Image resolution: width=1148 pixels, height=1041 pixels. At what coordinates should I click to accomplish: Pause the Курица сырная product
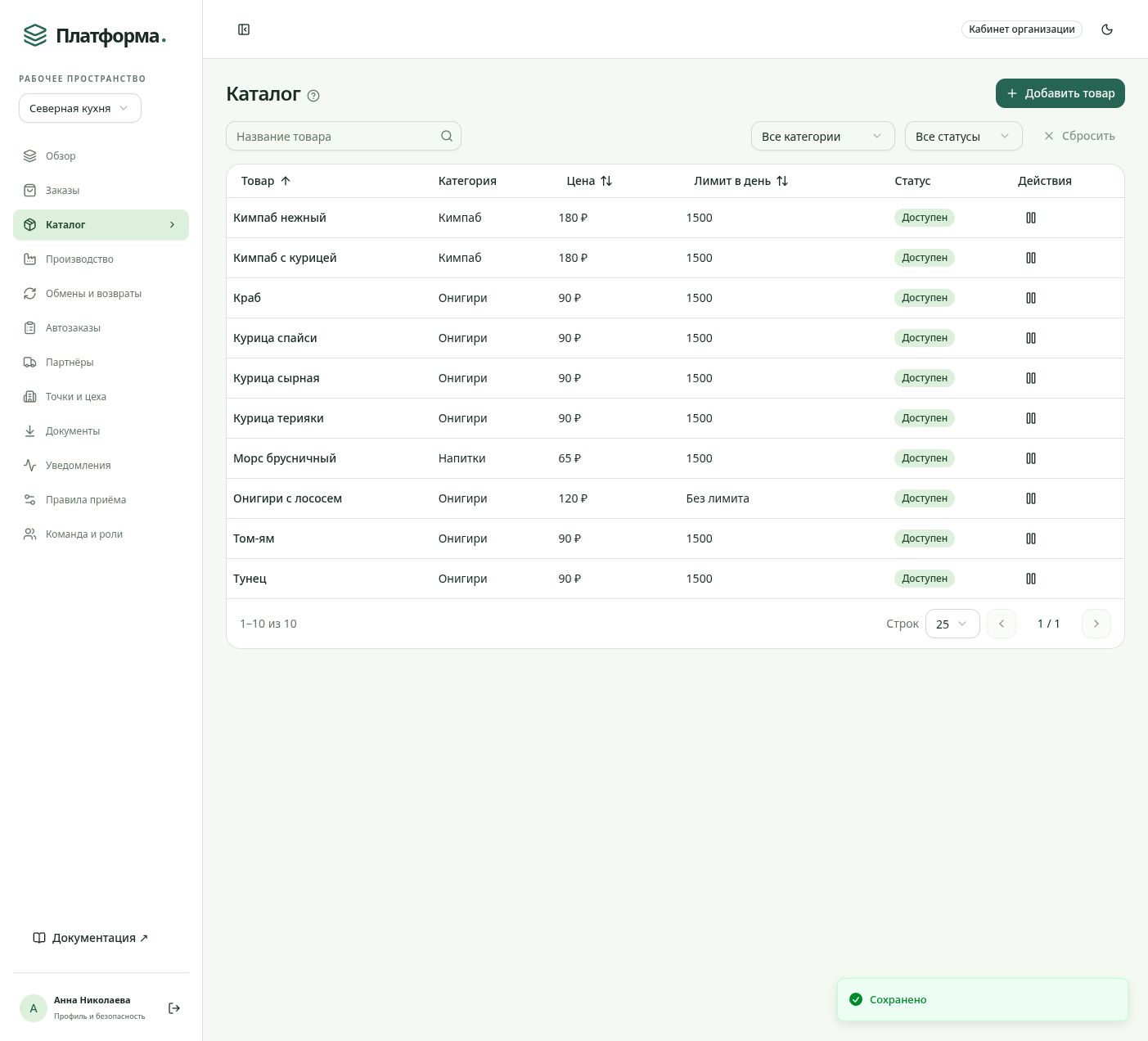tap(1031, 378)
